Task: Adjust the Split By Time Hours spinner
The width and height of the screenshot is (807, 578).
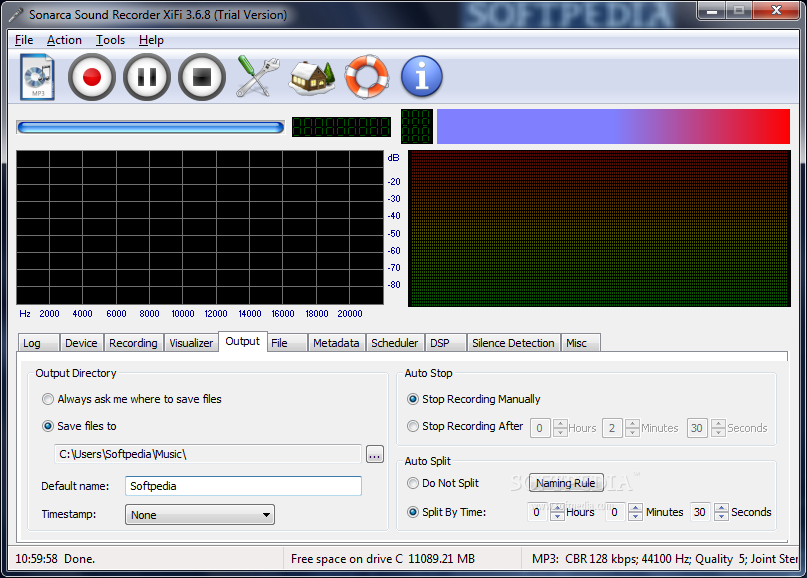Action: [557, 512]
